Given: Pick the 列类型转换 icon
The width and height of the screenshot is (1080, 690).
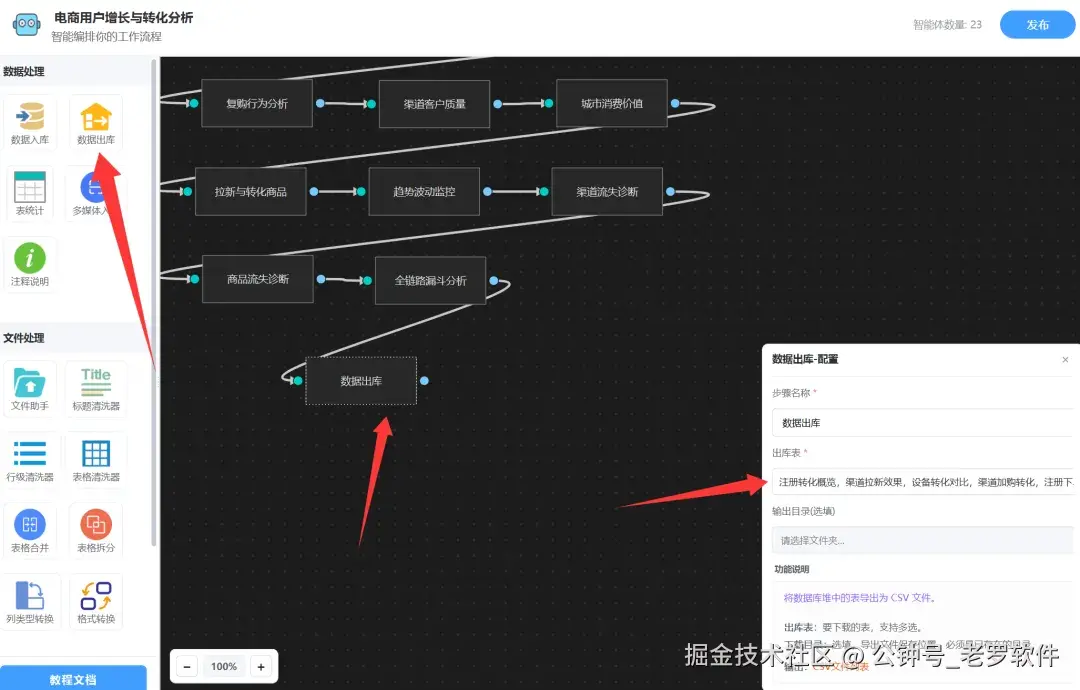Looking at the screenshot, I should click(30, 595).
